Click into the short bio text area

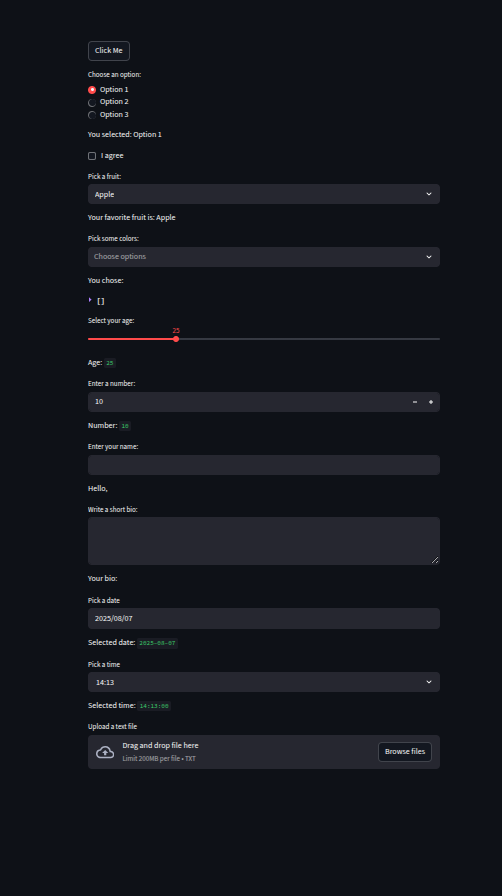(x=264, y=541)
